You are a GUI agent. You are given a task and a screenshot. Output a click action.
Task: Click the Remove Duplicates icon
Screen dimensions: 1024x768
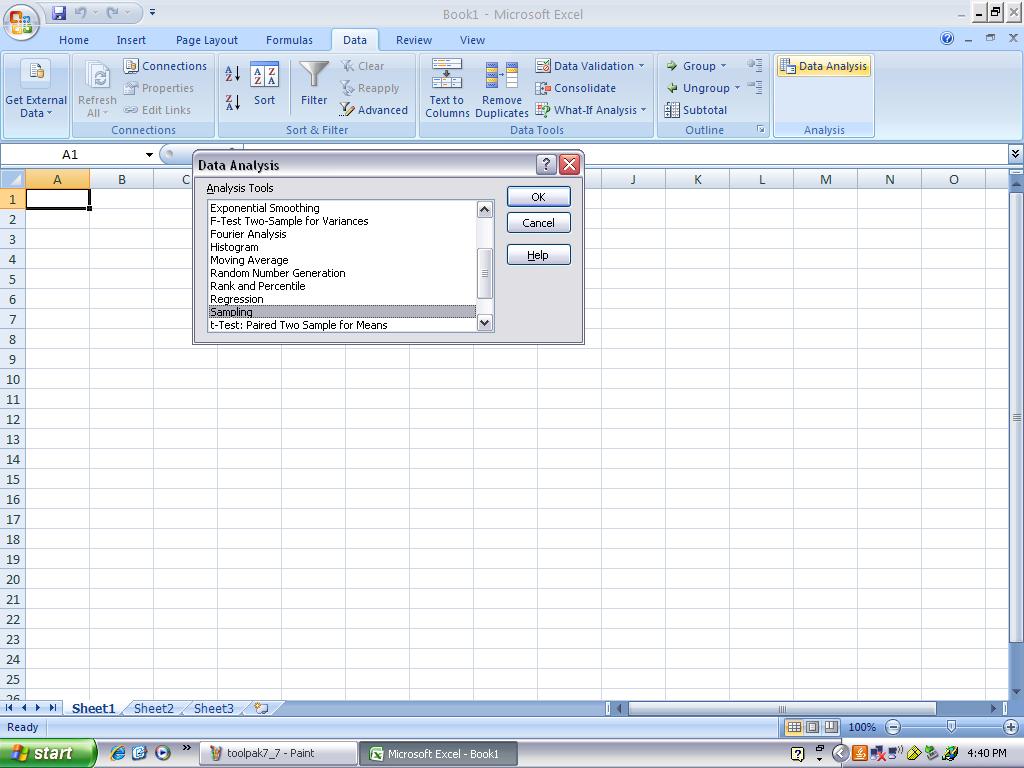[501, 88]
